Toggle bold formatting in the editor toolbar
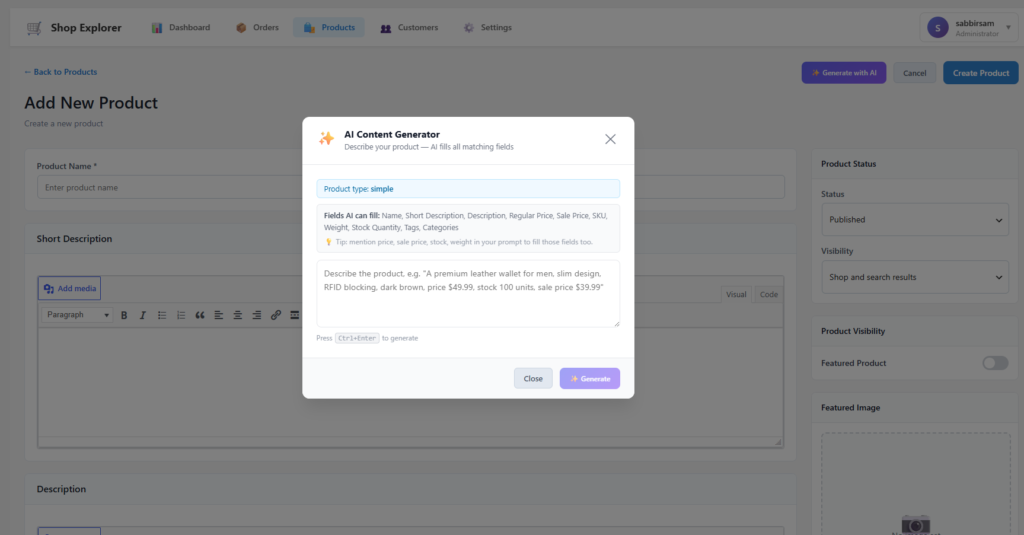1024x535 pixels. pos(124,315)
